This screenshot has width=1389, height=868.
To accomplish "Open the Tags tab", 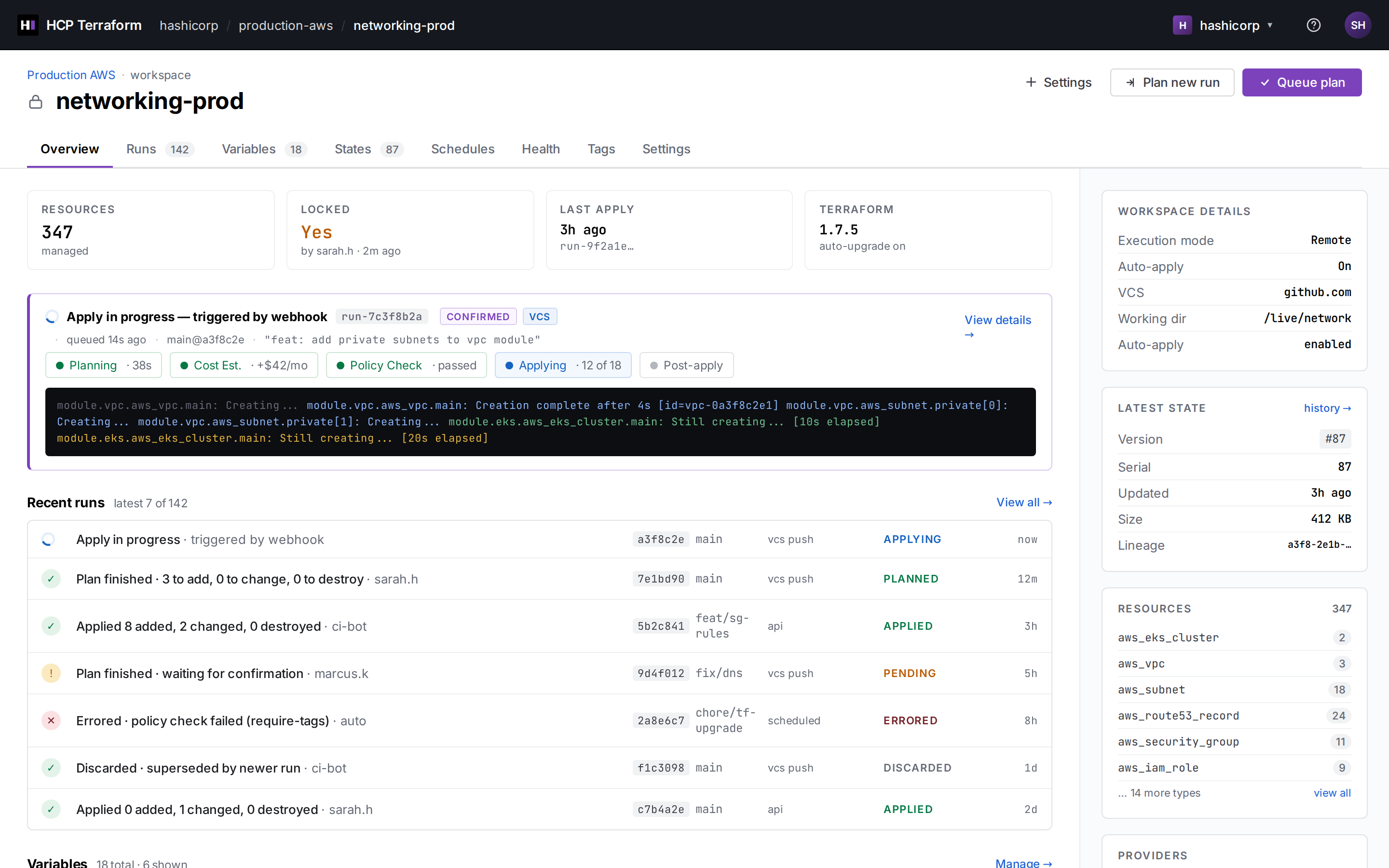I will (x=601, y=149).
